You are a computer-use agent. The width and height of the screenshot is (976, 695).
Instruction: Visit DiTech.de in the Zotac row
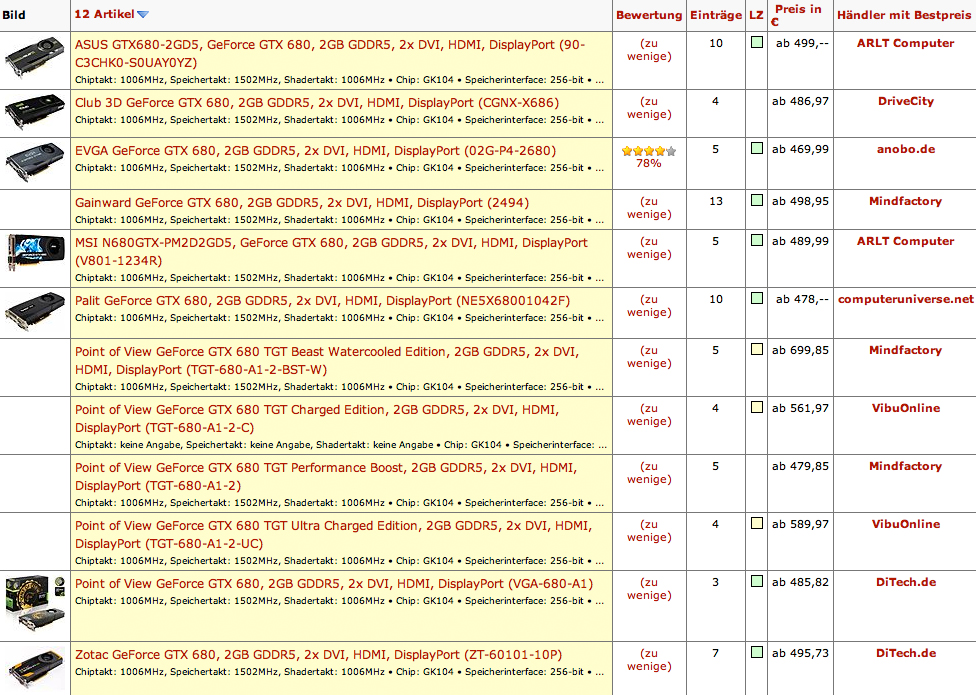[x=906, y=653]
